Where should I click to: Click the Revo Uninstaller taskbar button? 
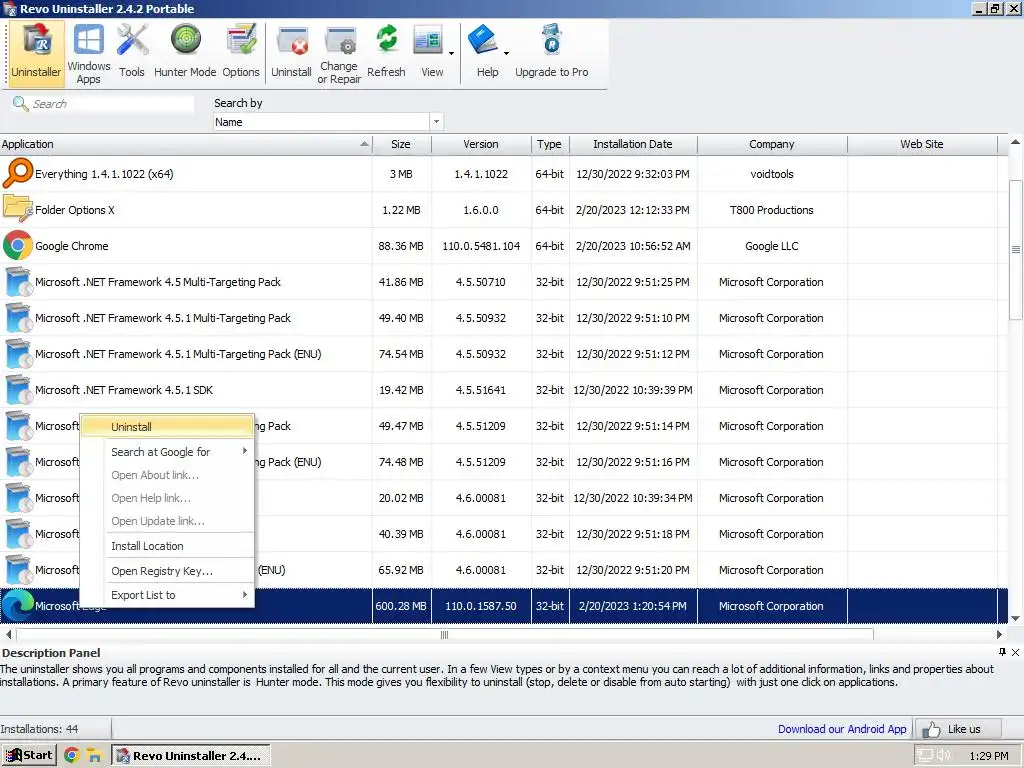(x=190, y=756)
